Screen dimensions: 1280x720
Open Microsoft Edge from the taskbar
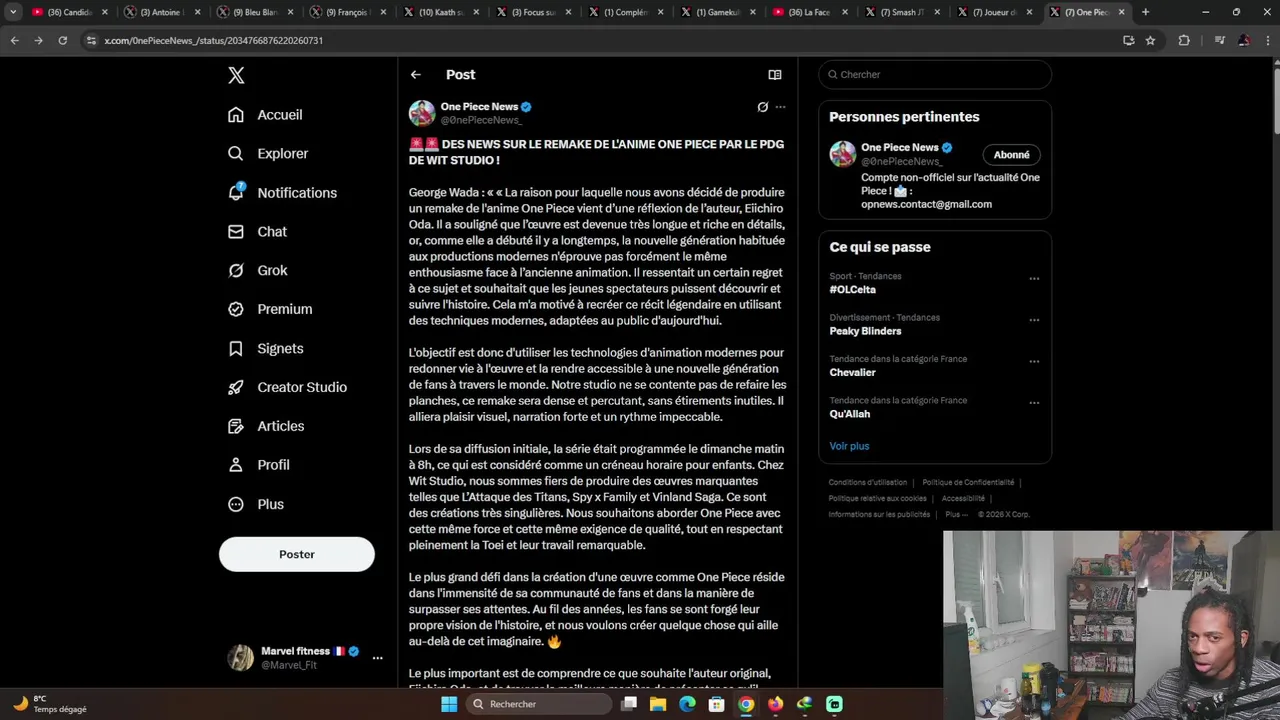click(687, 704)
